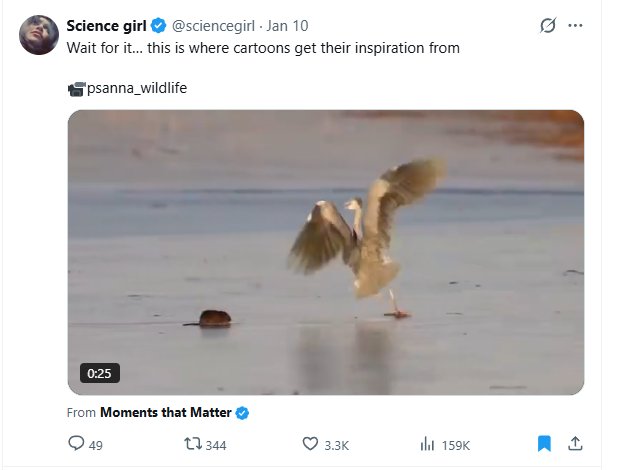This screenshot has width=632, height=470.
Task: Click the tweet text starting 'Wait for it'
Action: [x=263, y=47]
